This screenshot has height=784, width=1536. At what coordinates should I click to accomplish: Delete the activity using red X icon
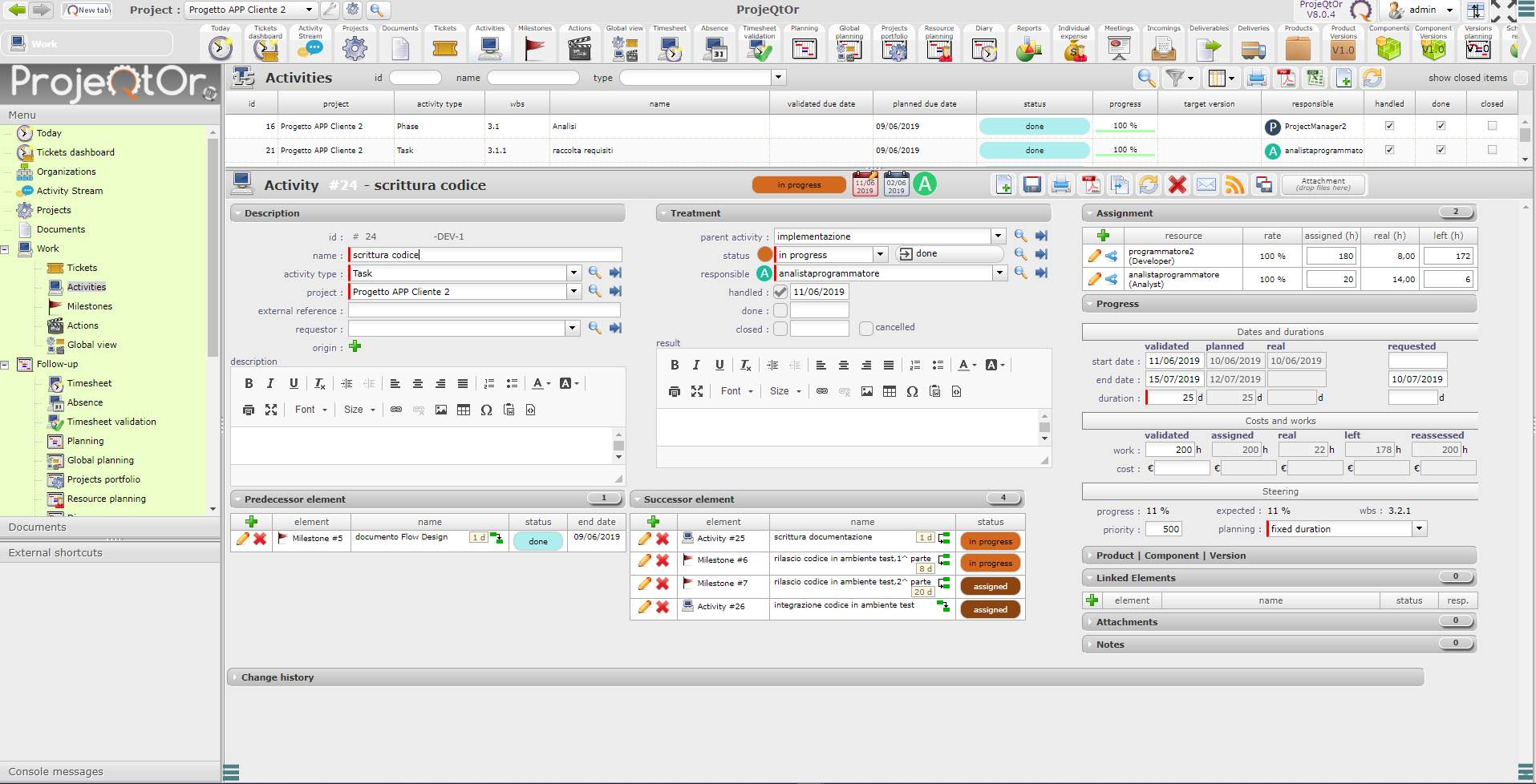(1177, 185)
